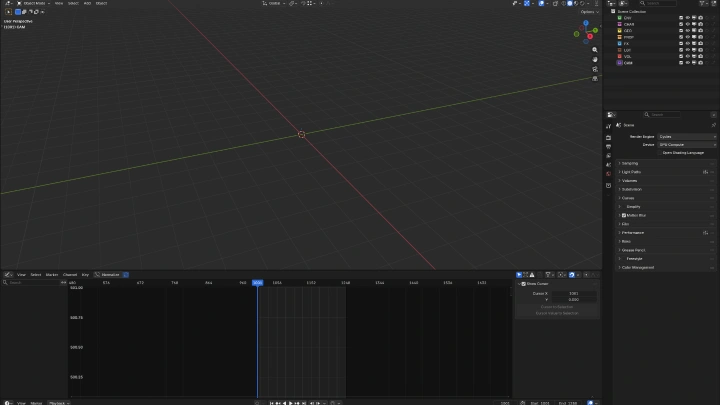Screen dimensions: 720x405
Task: Open the Device GPU Compute dropdown
Action: pos(687,145)
